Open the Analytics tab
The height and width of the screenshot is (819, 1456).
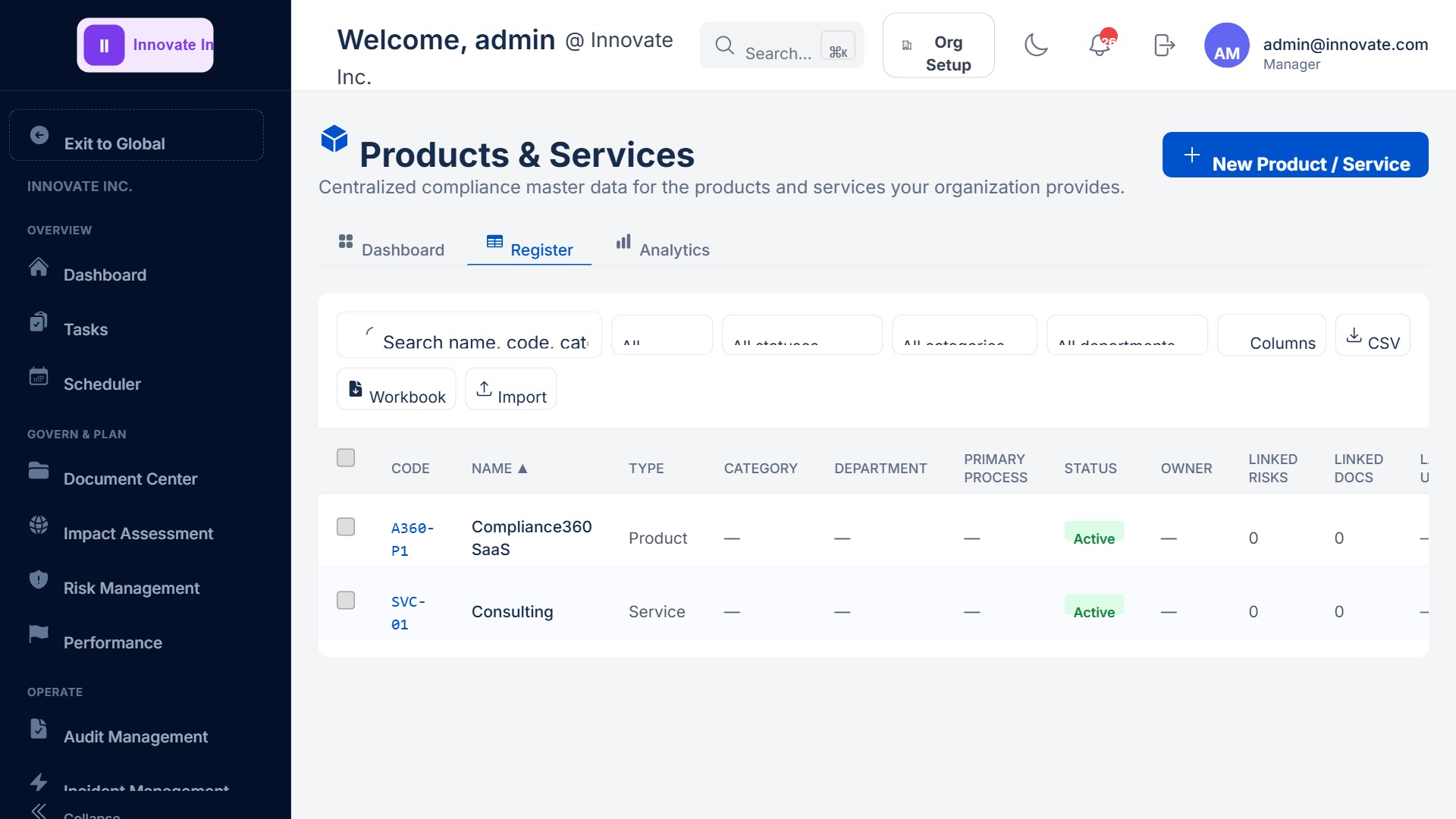click(663, 249)
